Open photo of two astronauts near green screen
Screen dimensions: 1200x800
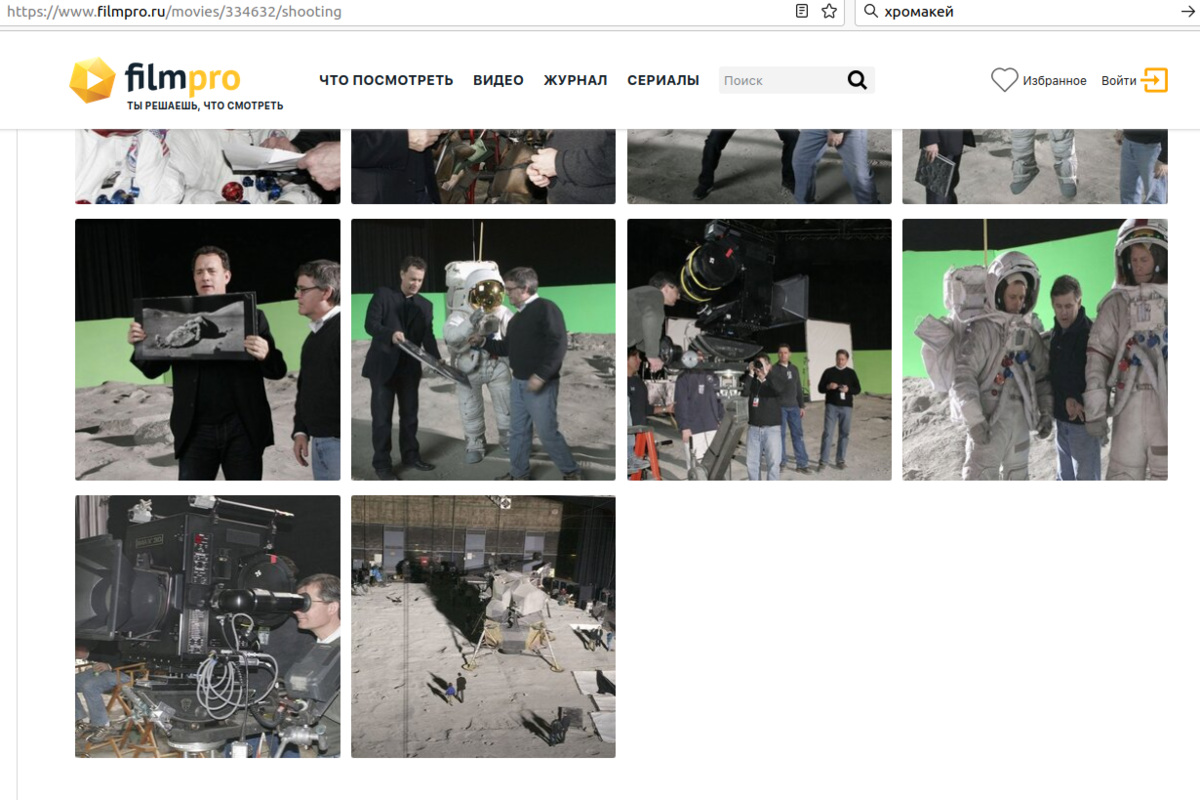point(1035,350)
